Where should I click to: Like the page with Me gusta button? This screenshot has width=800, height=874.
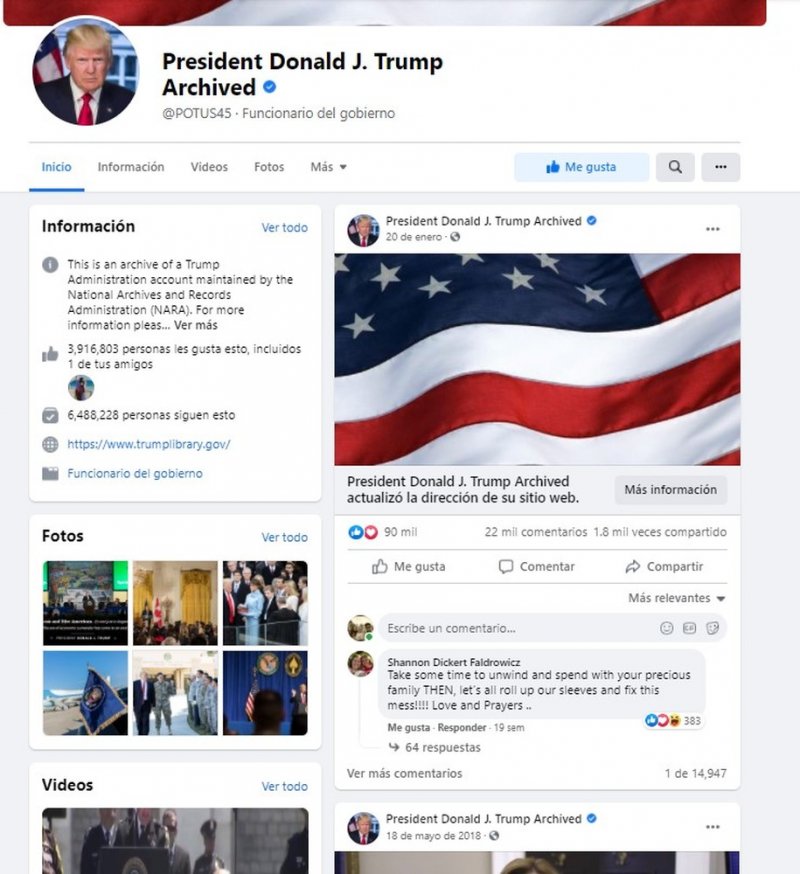581,167
